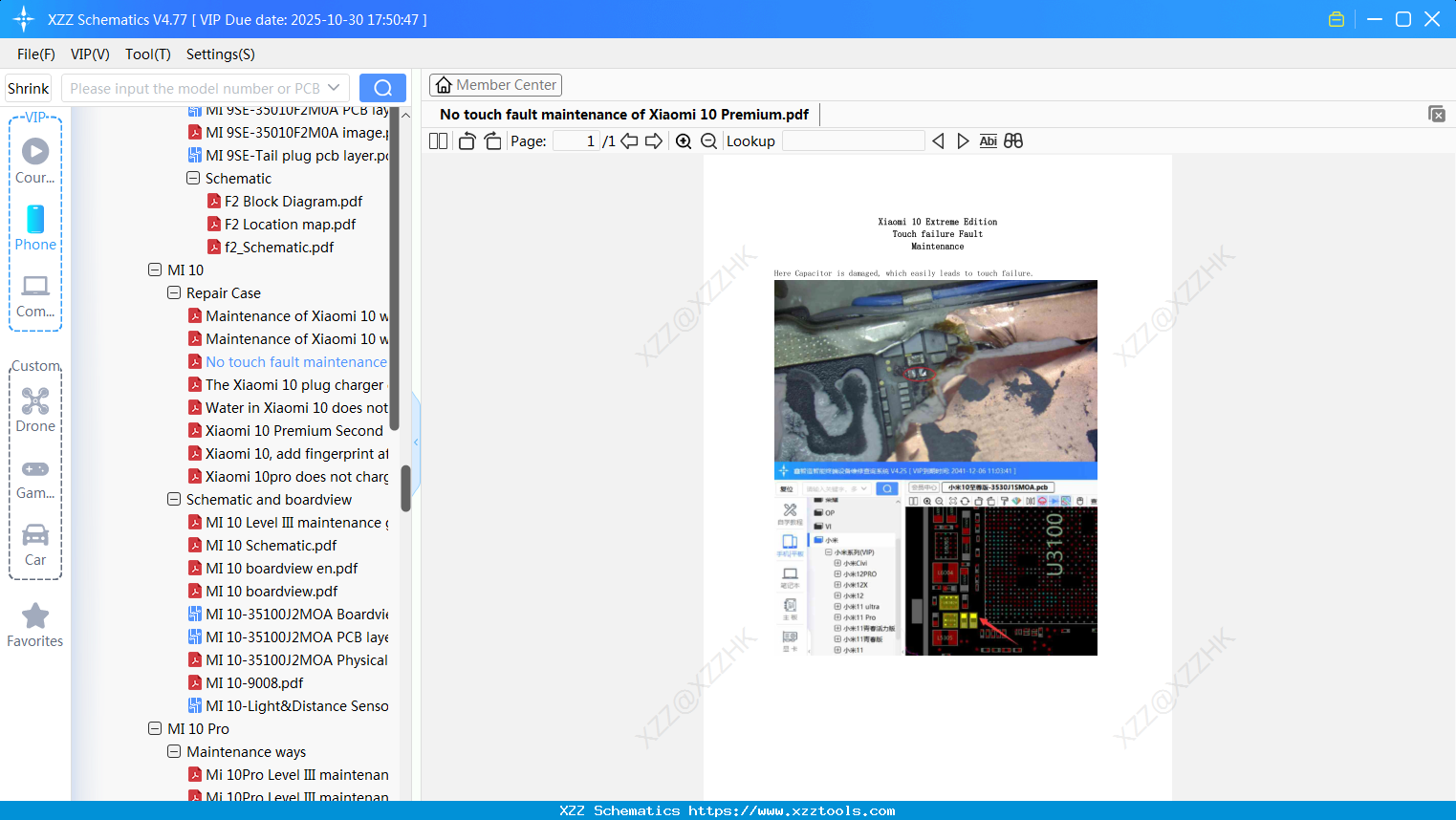The height and width of the screenshot is (820, 1456).
Task: Open the Game console category
Action: pyautogui.click(x=35, y=479)
